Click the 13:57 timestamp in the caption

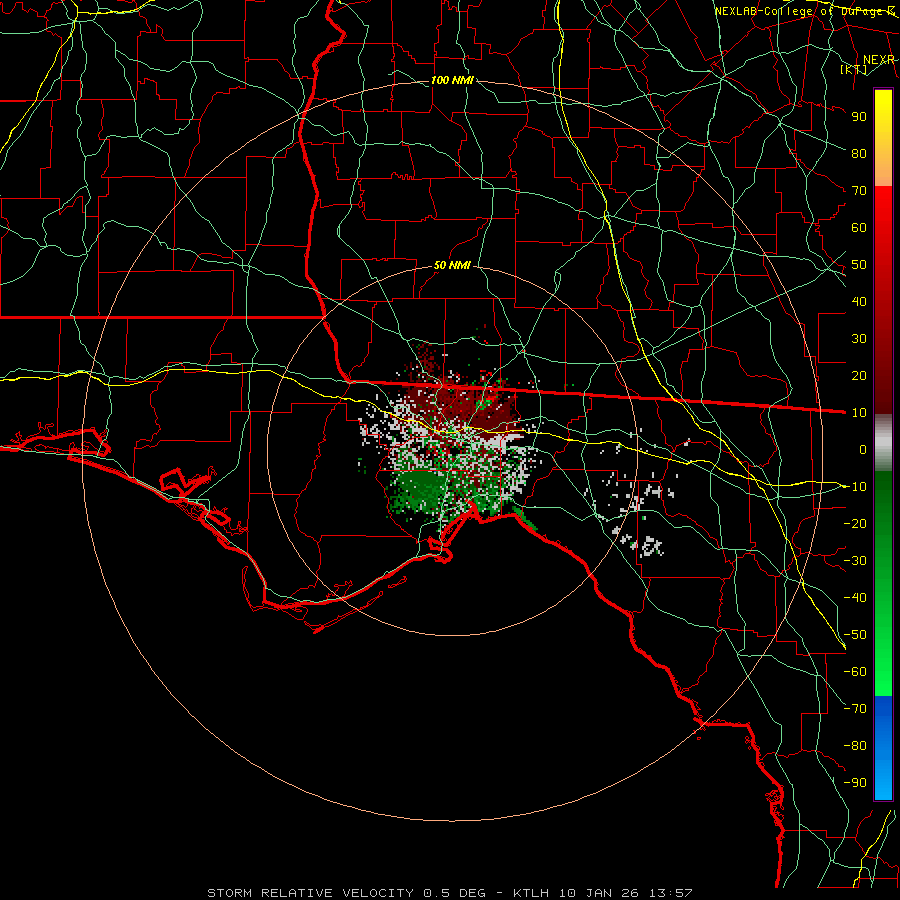tap(670, 893)
